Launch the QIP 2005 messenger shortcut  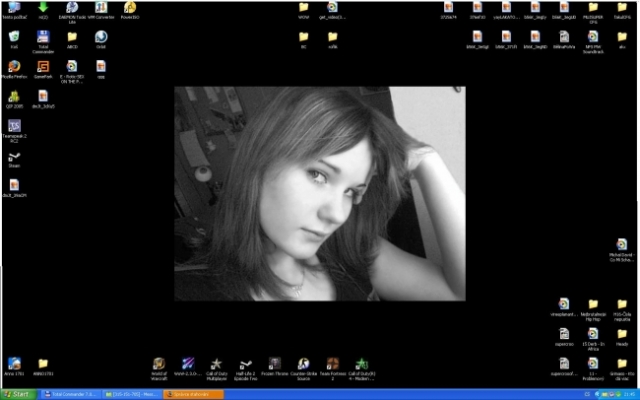coord(14,99)
